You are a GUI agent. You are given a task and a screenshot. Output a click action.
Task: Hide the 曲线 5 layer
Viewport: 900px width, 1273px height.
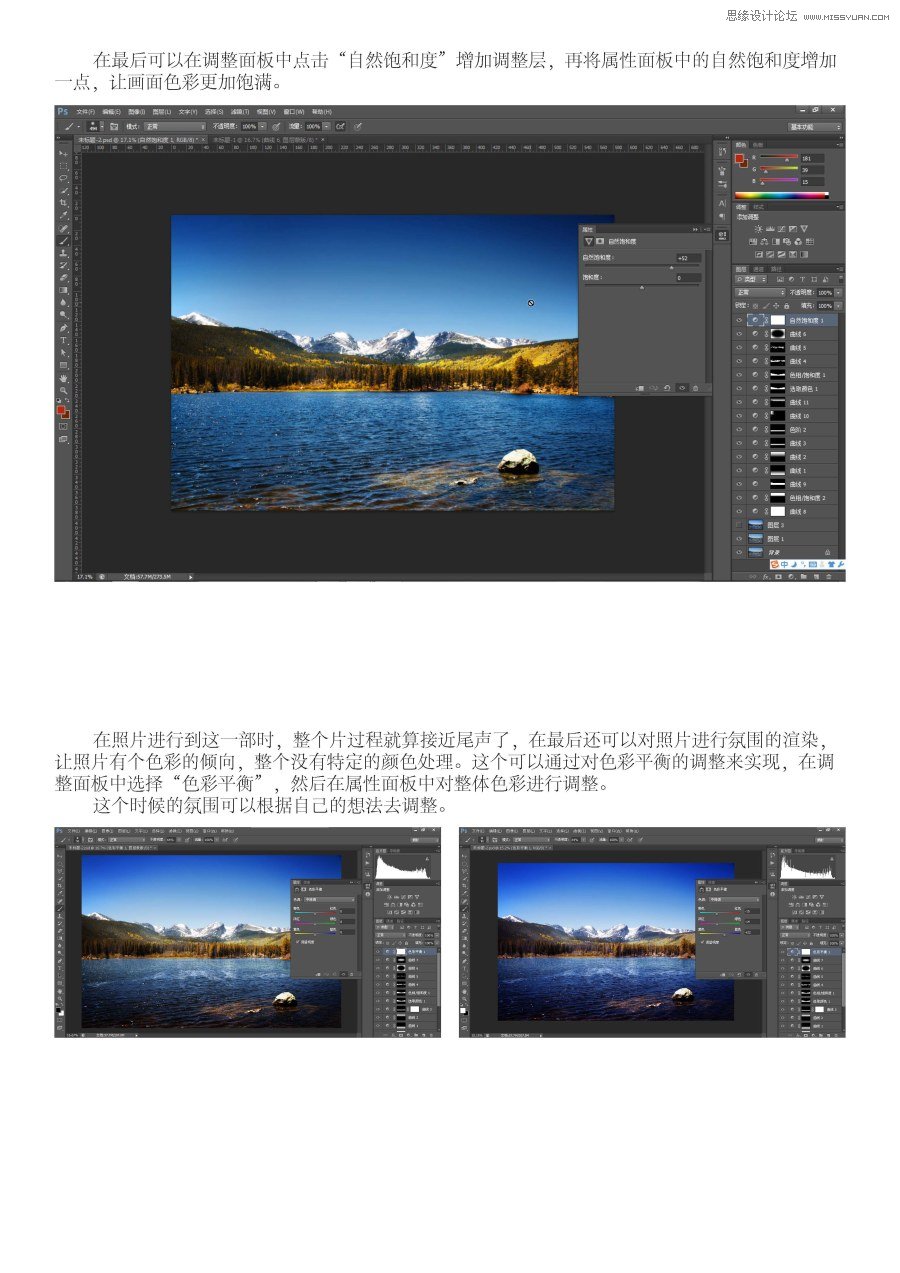click(739, 348)
